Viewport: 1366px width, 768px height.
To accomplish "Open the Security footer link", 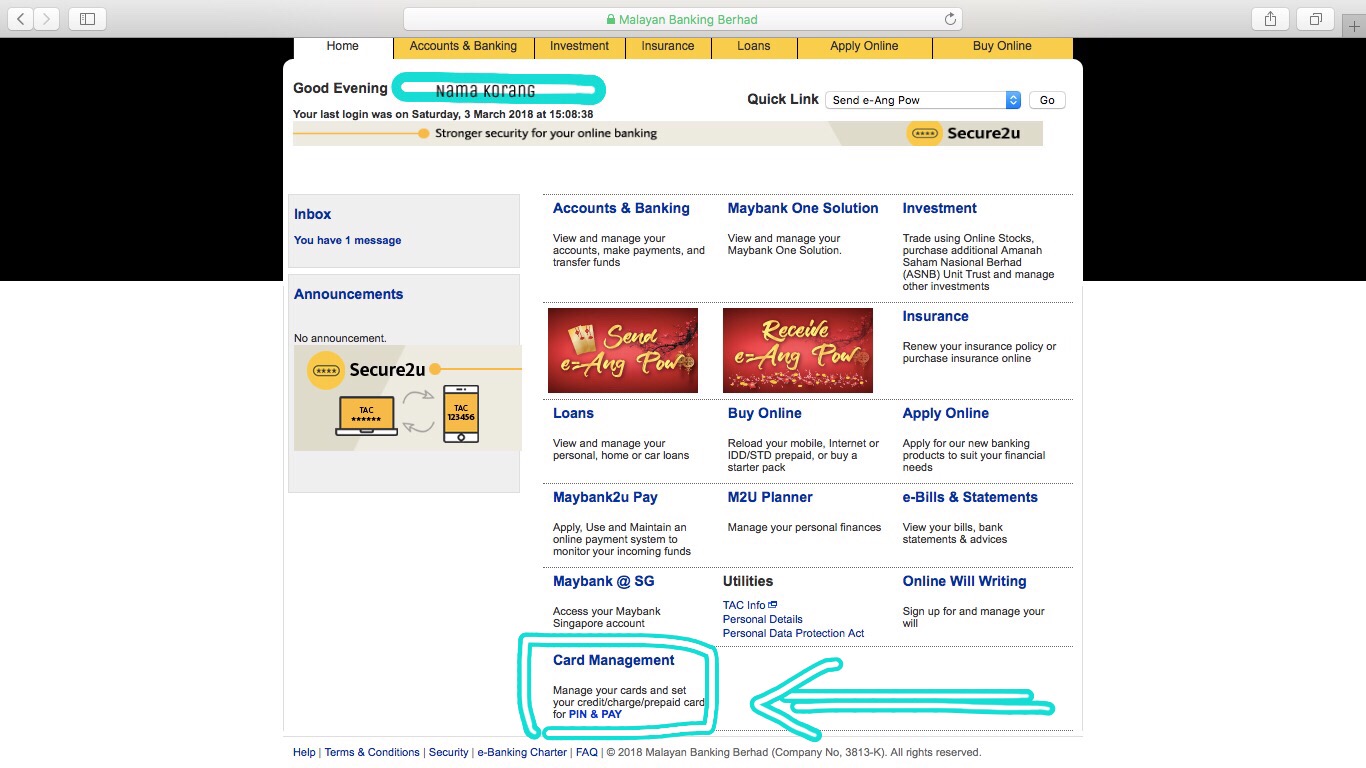I will click(448, 752).
